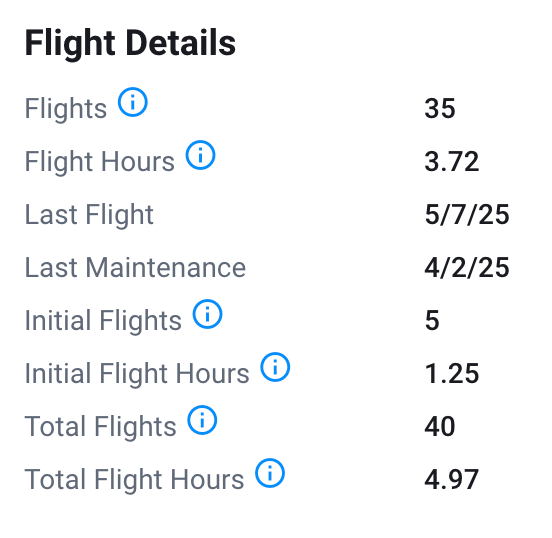Select the Last Maintenance label
The height and width of the screenshot is (538, 552).
coord(135,268)
